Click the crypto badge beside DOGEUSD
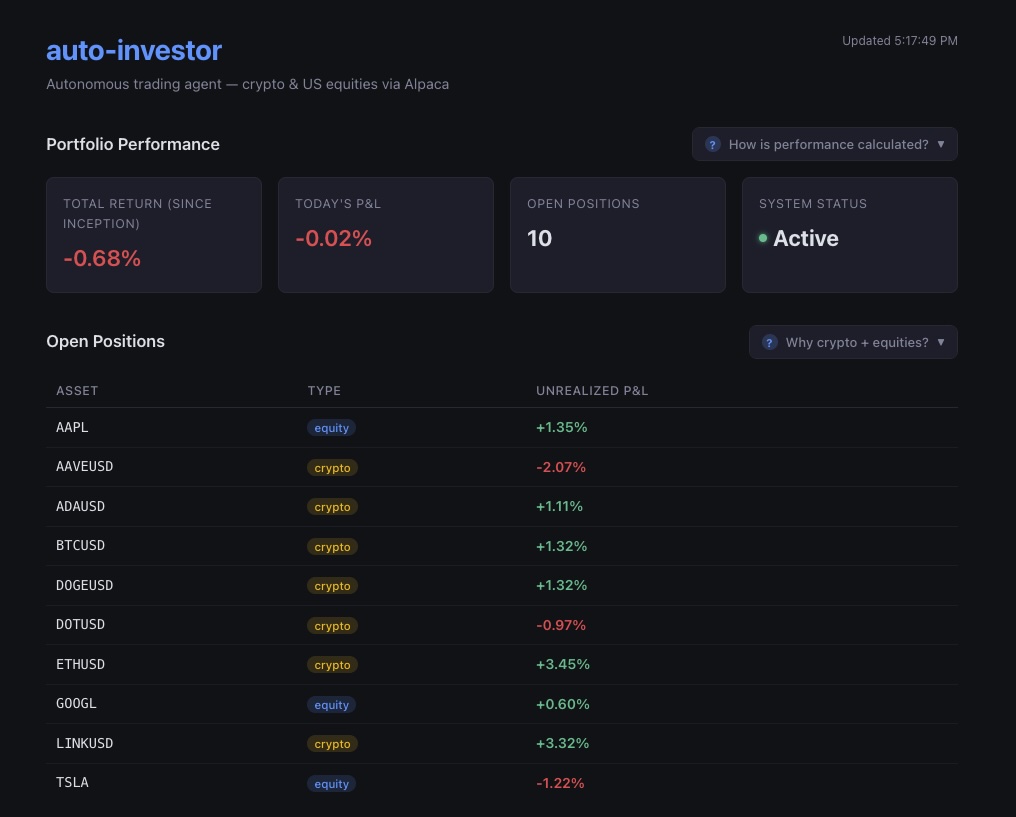Screen dimensions: 1016x817 click(x=332, y=586)
